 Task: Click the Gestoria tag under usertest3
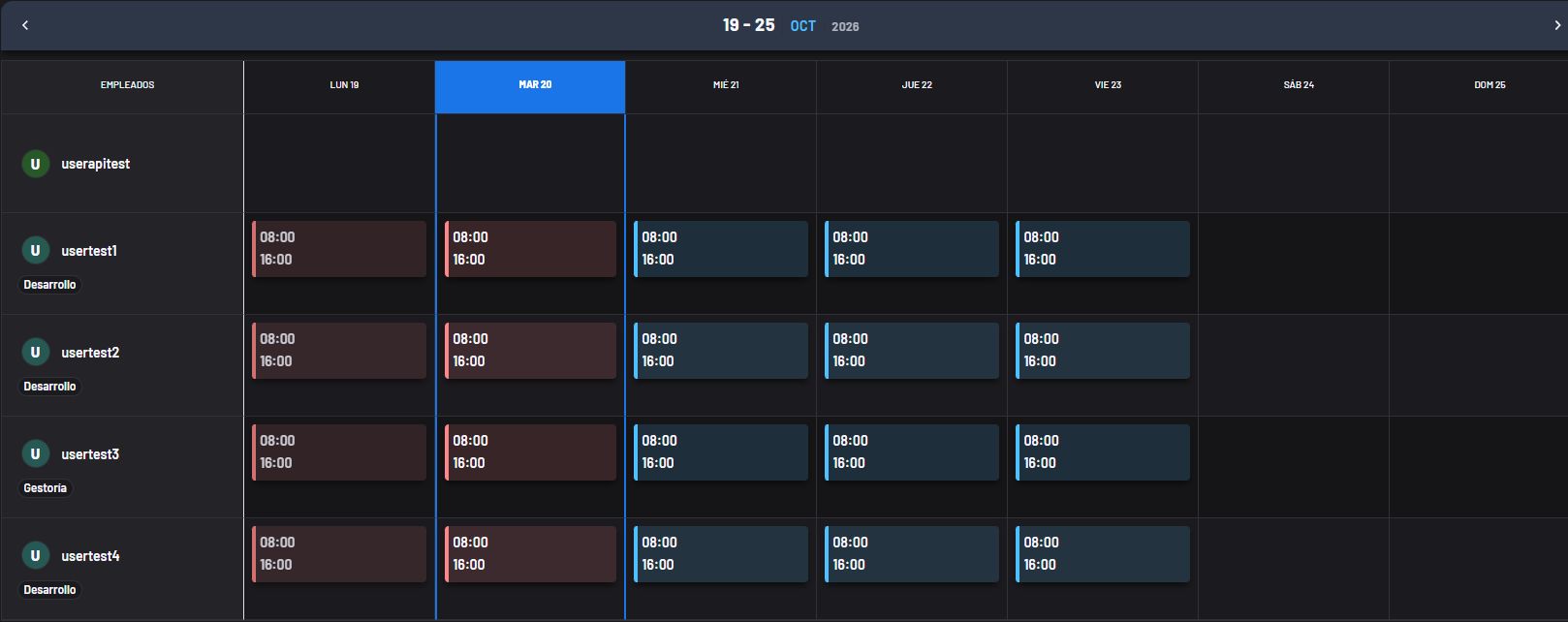(45, 488)
